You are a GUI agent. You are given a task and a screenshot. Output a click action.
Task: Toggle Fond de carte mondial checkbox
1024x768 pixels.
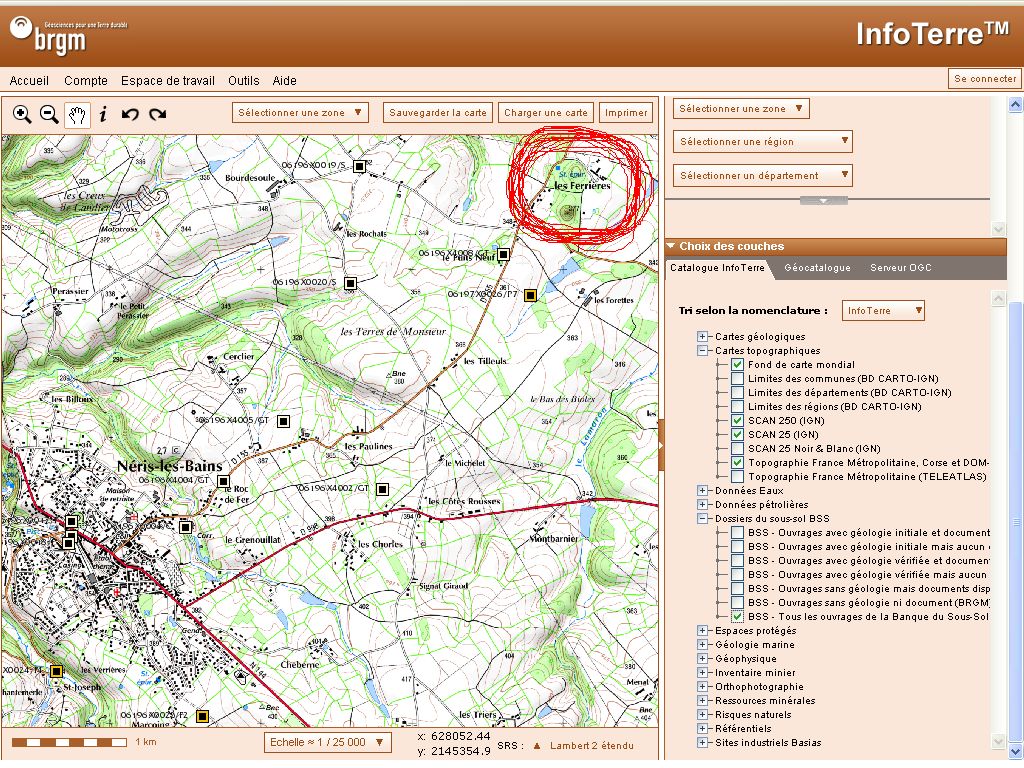pyautogui.click(x=737, y=365)
